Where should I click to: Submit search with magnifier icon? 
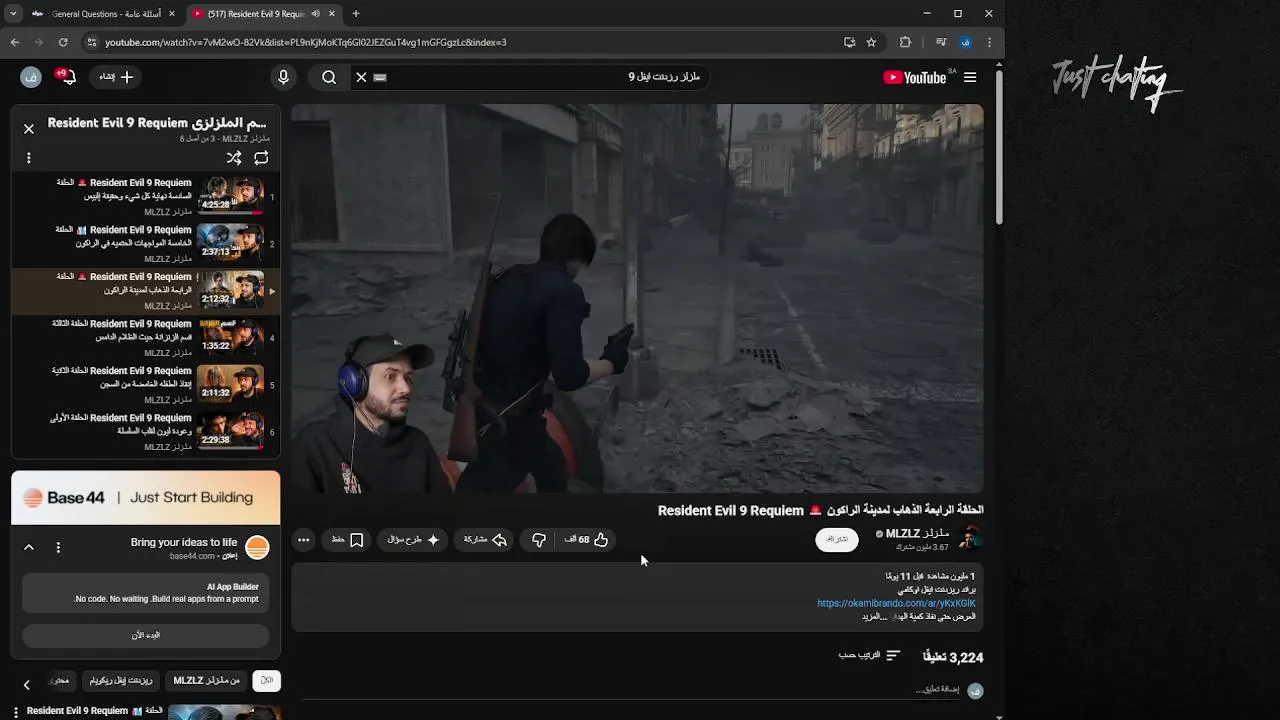coord(329,77)
